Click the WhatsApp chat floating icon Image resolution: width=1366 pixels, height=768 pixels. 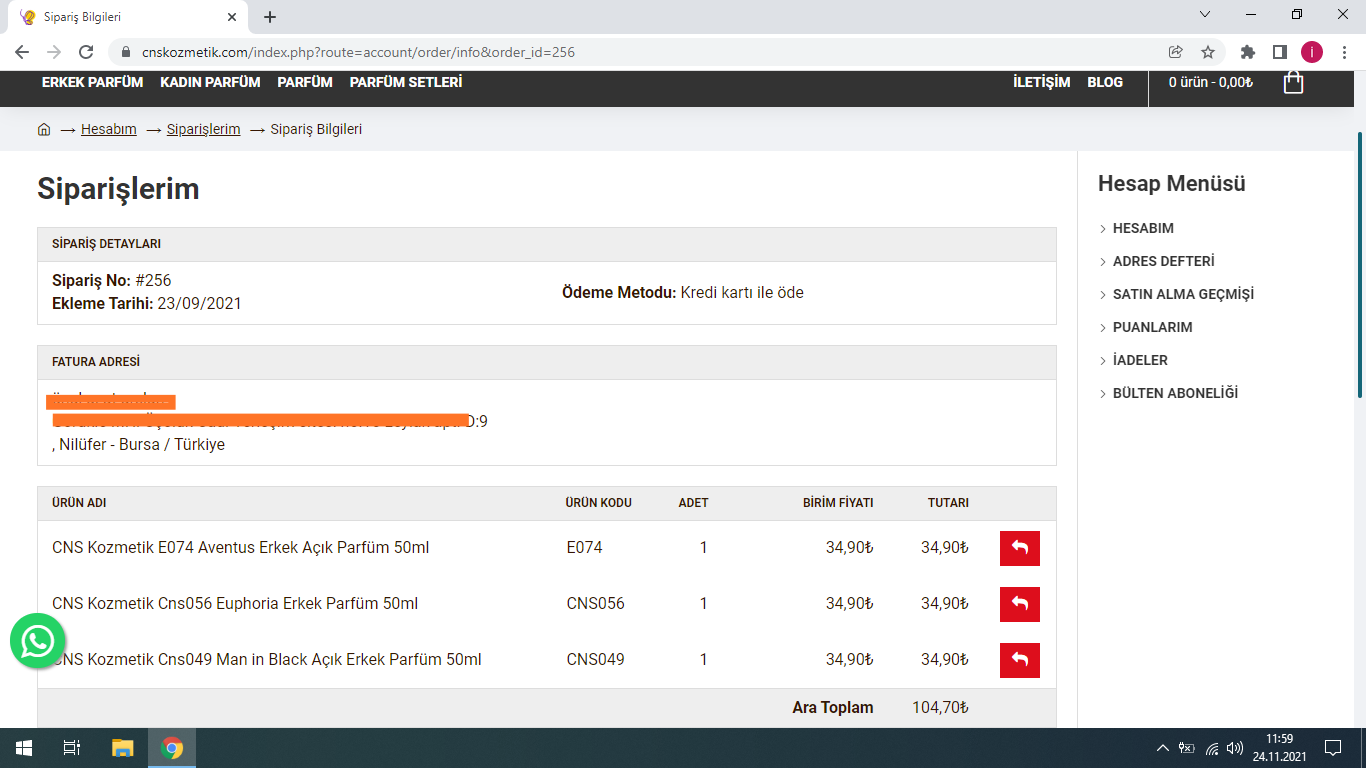pyautogui.click(x=38, y=641)
